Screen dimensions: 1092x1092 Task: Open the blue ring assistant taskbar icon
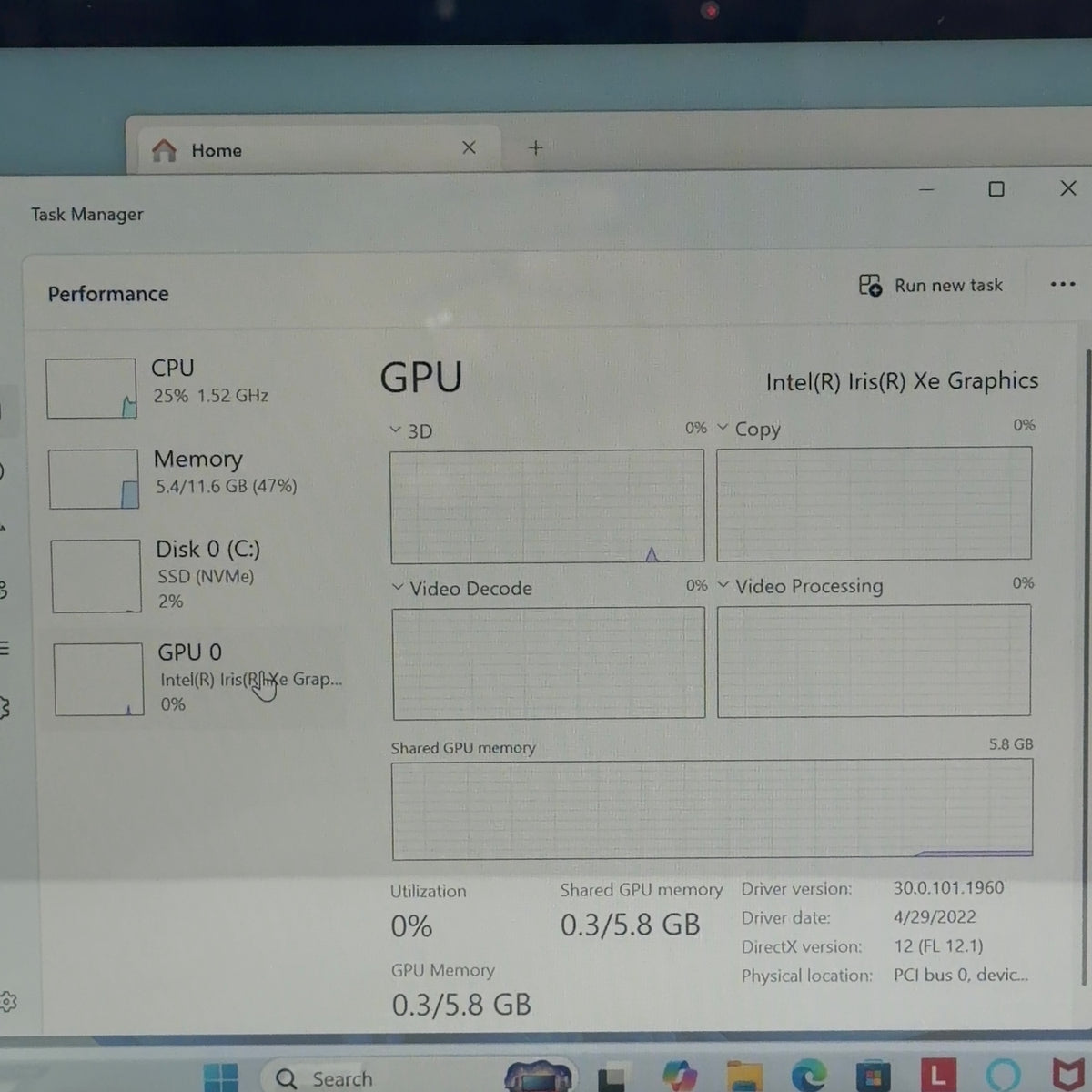pos(1004,1076)
